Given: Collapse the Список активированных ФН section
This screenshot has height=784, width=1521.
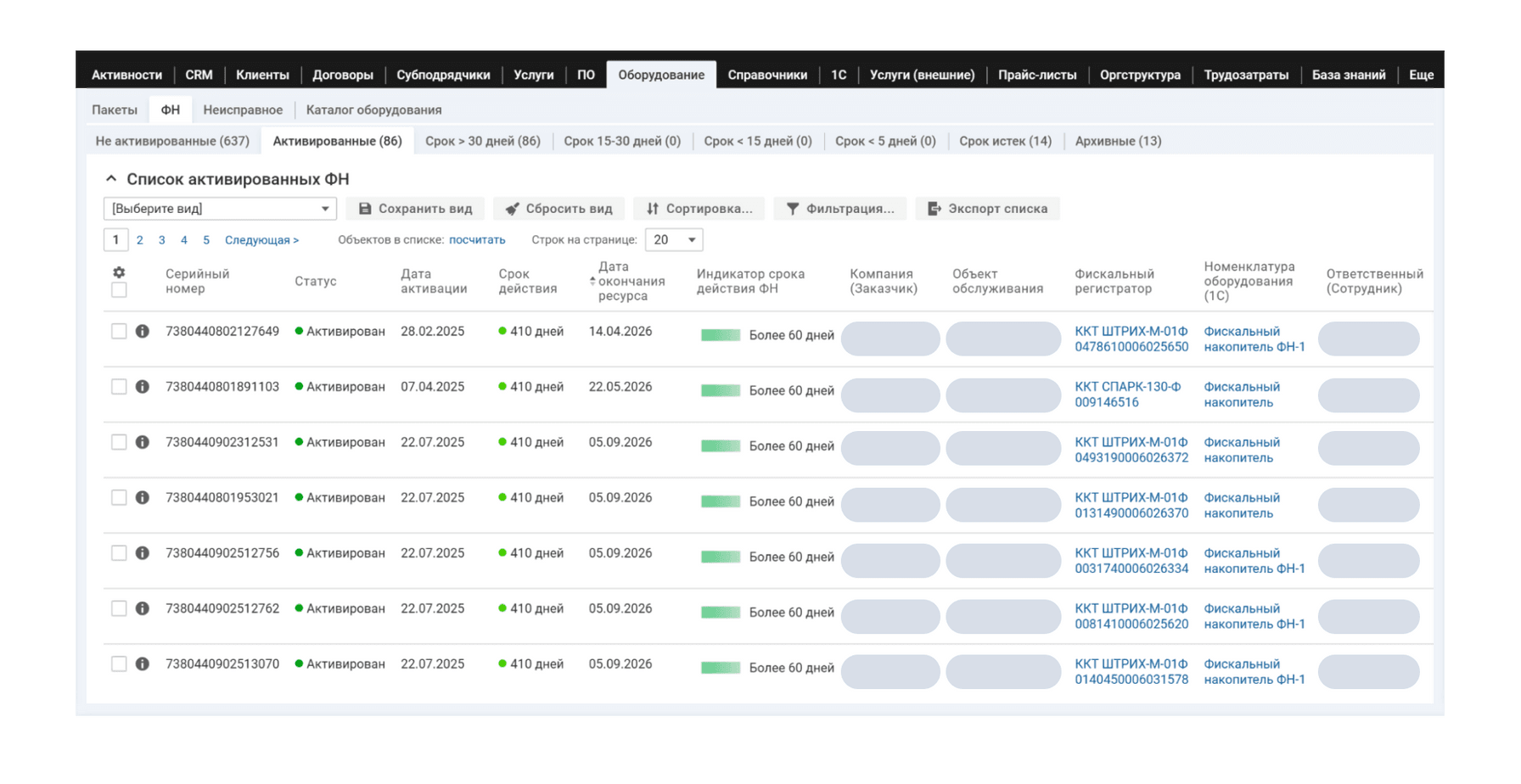Looking at the screenshot, I should coord(110,179).
